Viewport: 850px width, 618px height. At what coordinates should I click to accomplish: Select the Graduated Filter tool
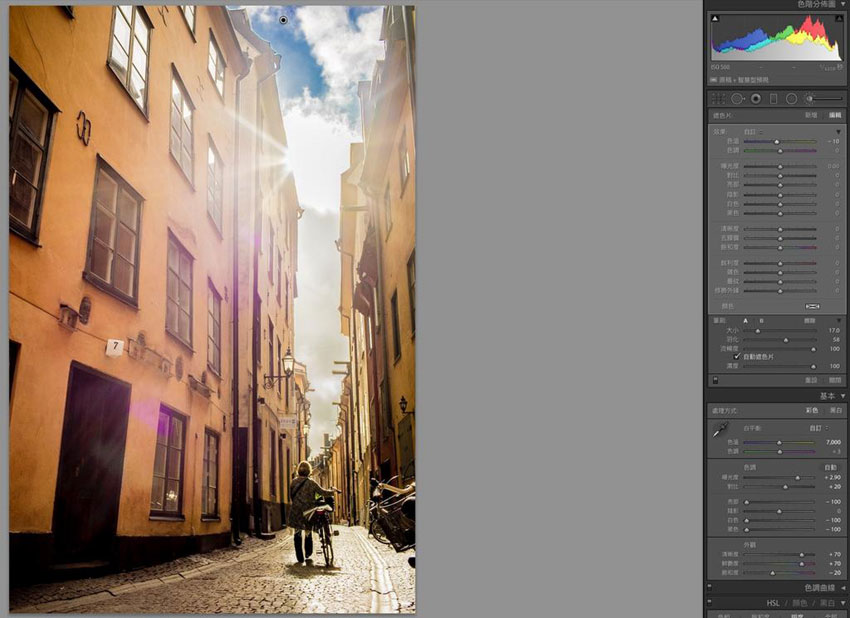(x=774, y=99)
